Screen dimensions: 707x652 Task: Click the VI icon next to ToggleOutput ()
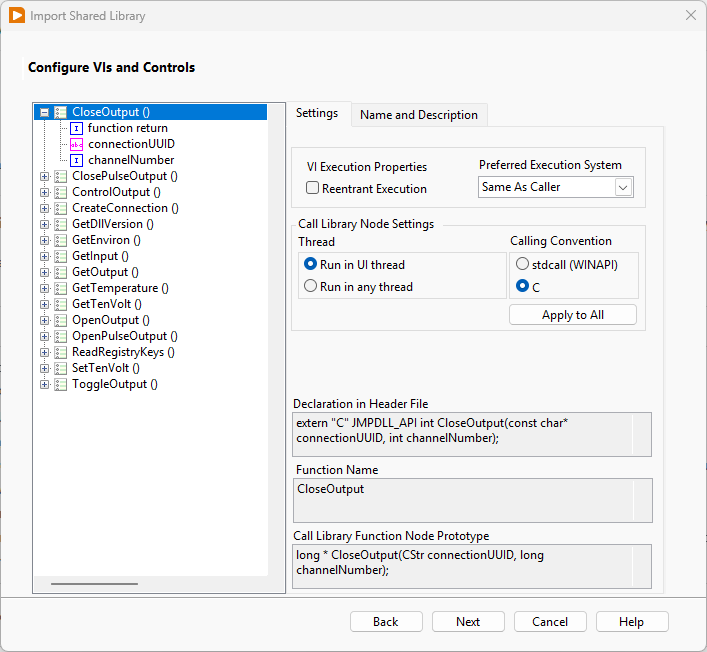point(61,384)
